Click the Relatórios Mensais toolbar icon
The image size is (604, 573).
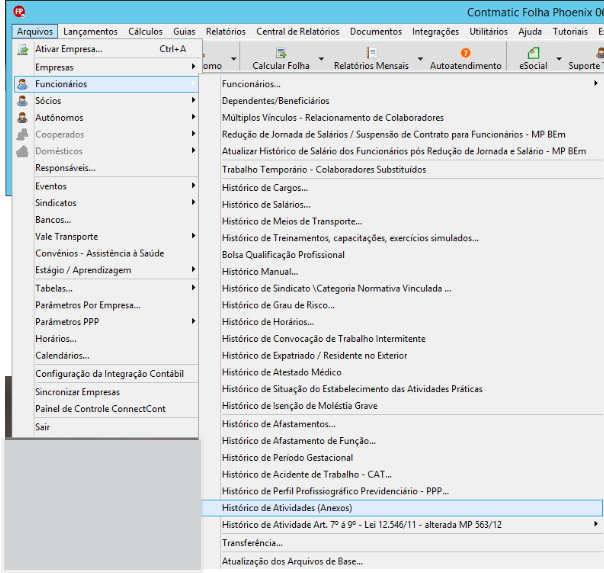(371, 53)
